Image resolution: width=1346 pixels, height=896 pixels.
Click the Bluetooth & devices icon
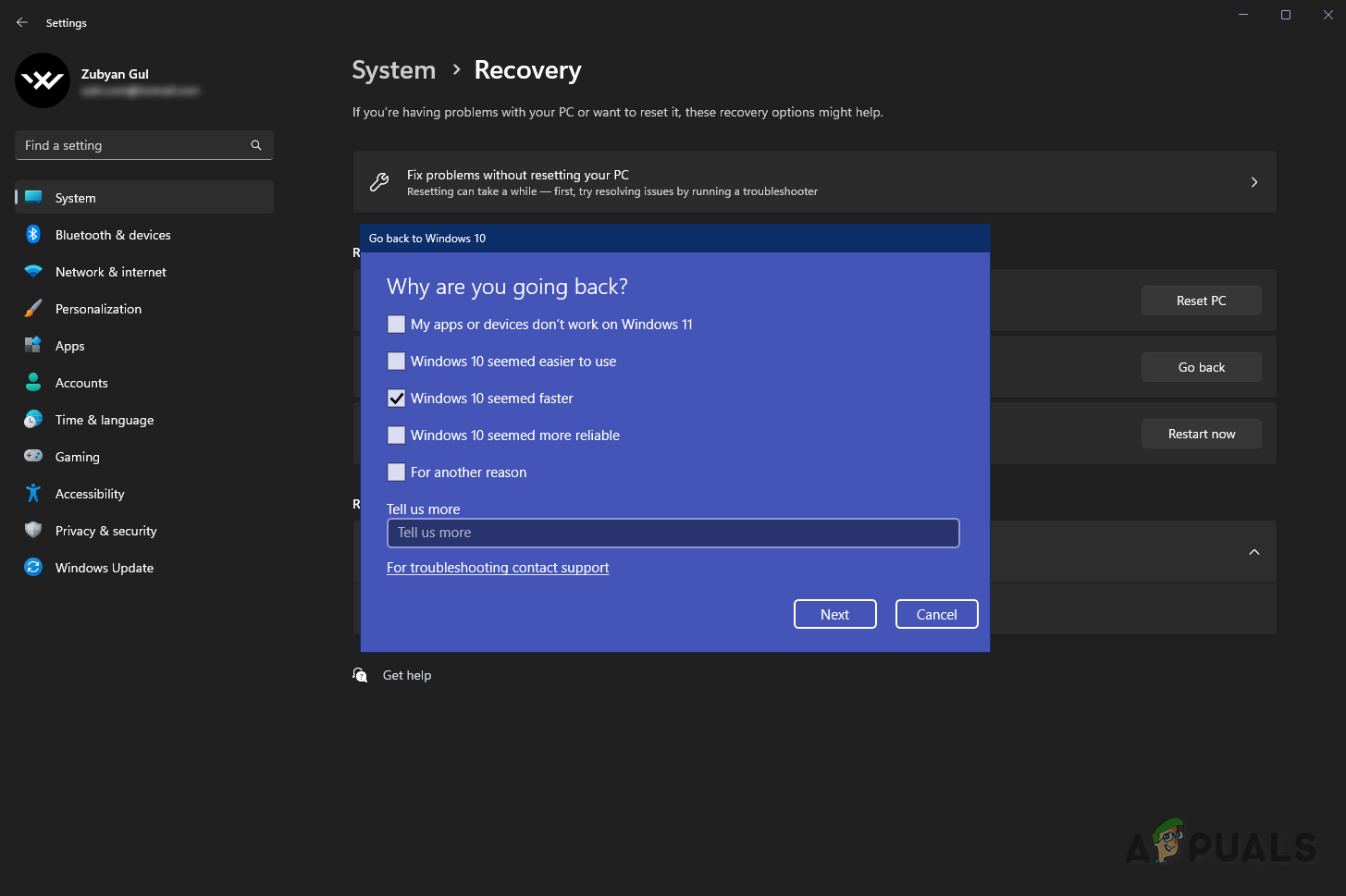pyautogui.click(x=33, y=235)
